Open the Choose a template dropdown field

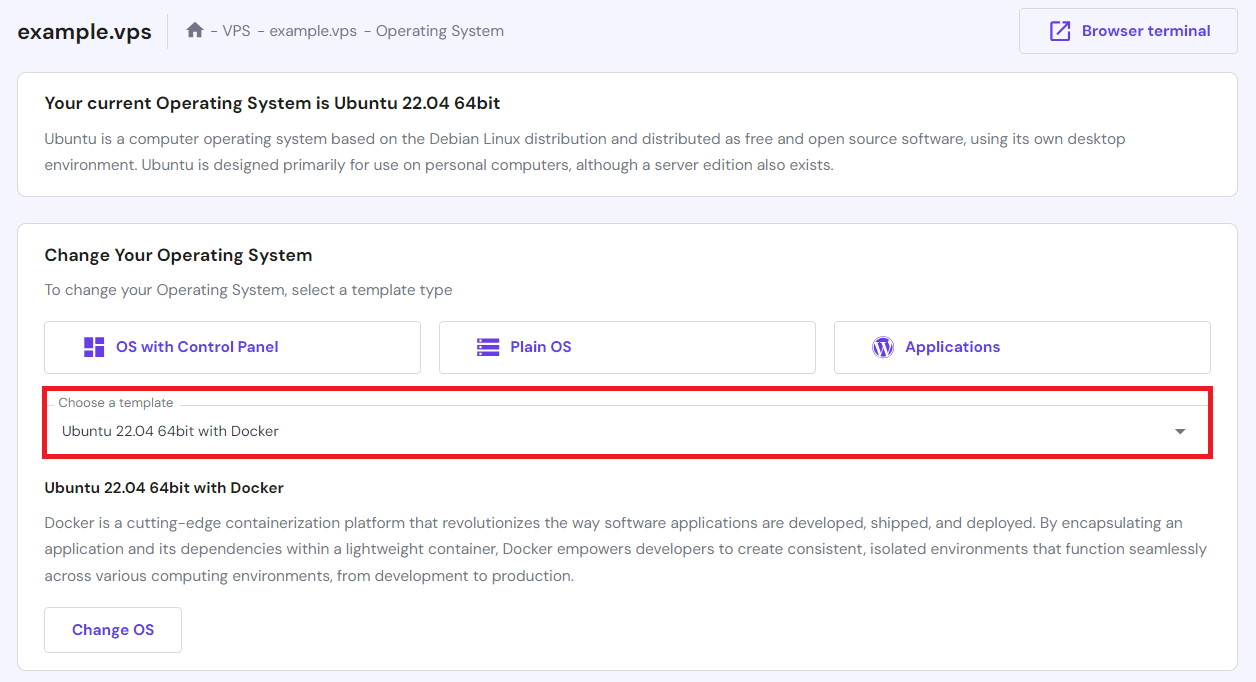click(x=600, y=432)
